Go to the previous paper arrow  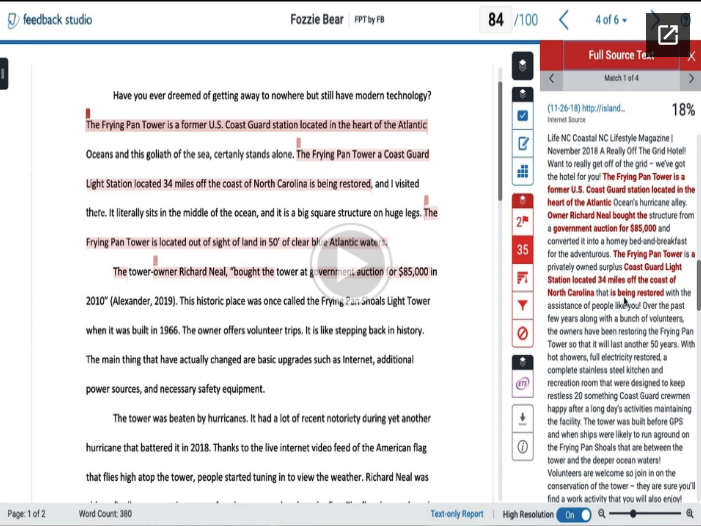tap(564, 20)
